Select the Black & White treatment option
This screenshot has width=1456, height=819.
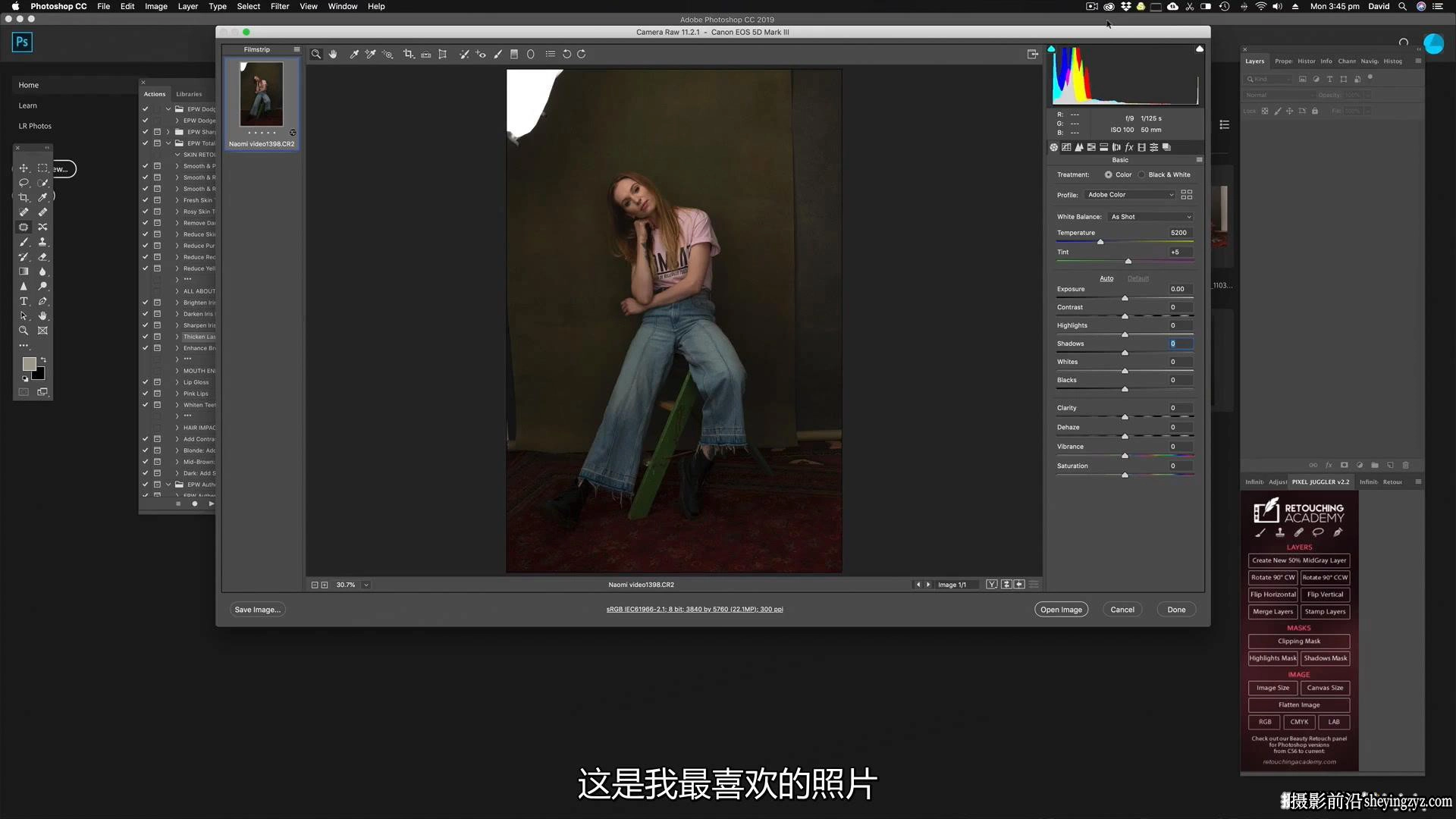click(1141, 174)
